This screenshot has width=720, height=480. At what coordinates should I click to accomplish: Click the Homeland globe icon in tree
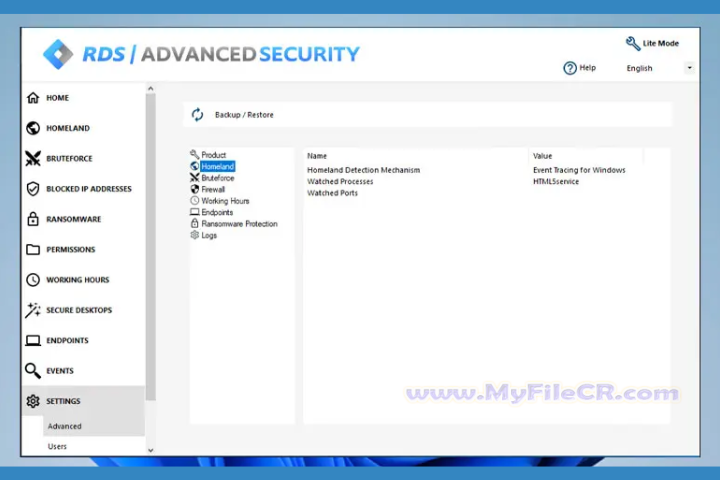[x=195, y=166]
